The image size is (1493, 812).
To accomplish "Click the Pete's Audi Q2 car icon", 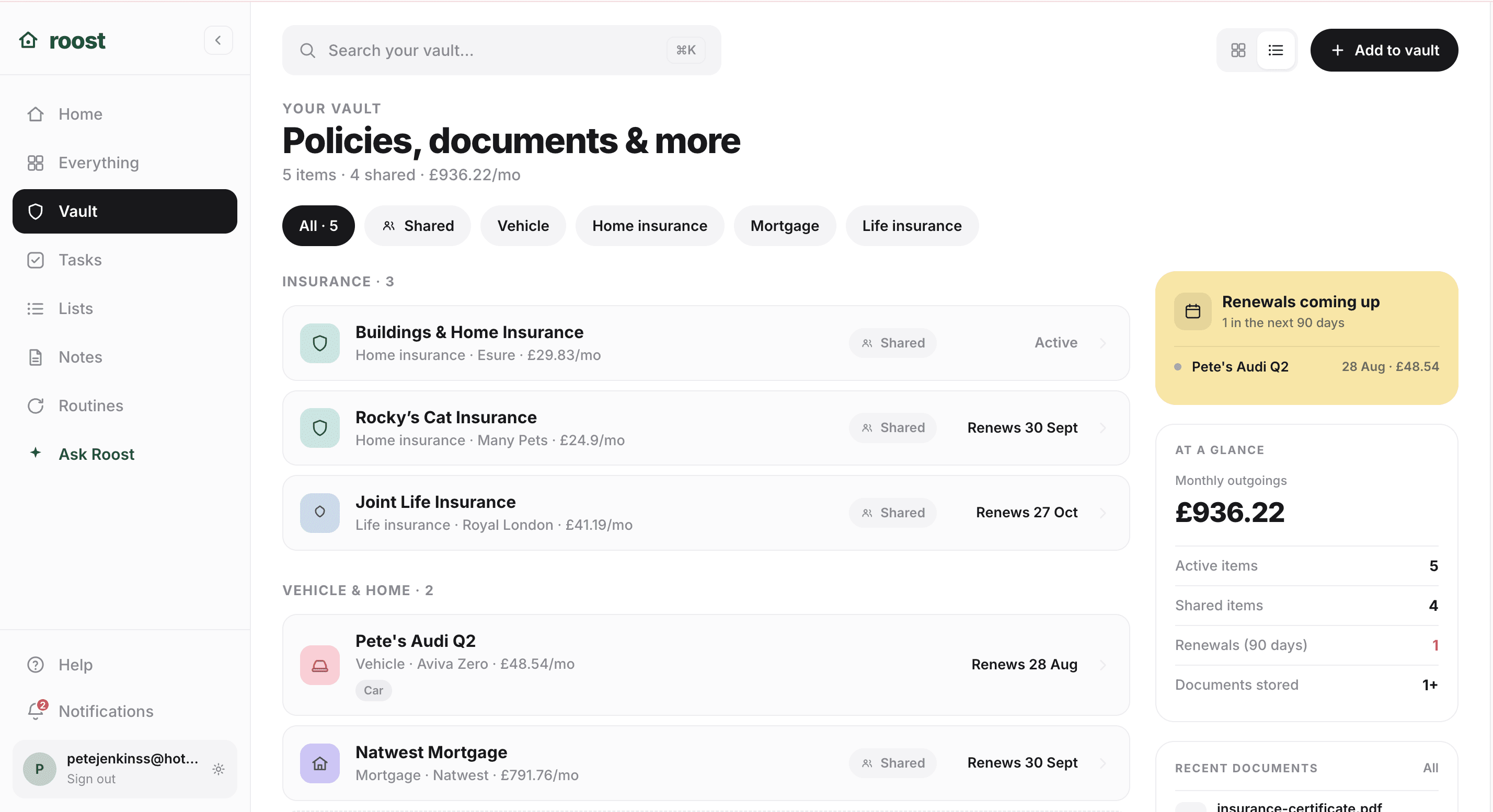I will pos(320,666).
